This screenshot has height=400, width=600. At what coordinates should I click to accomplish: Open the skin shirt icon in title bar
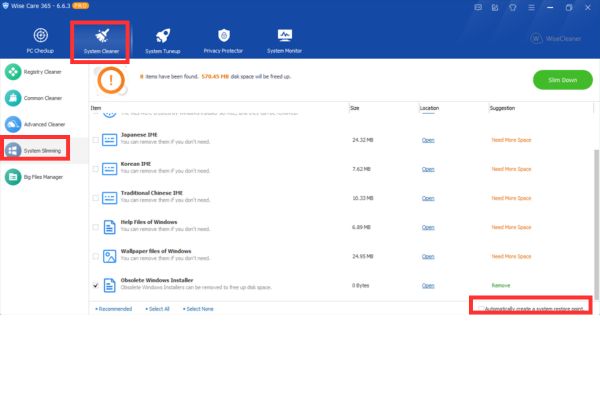pos(513,7)
